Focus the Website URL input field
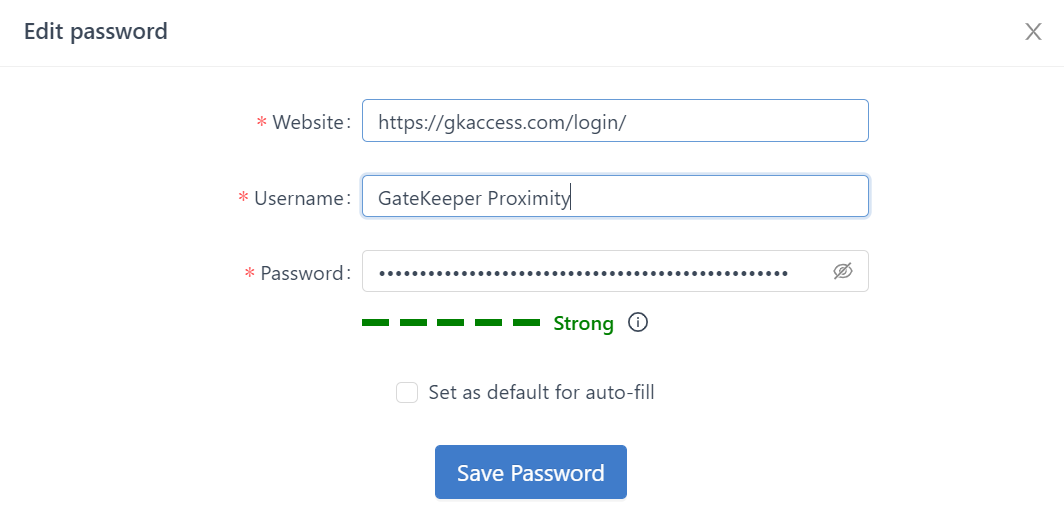1064x513 pixels. [x=614, y=121]
